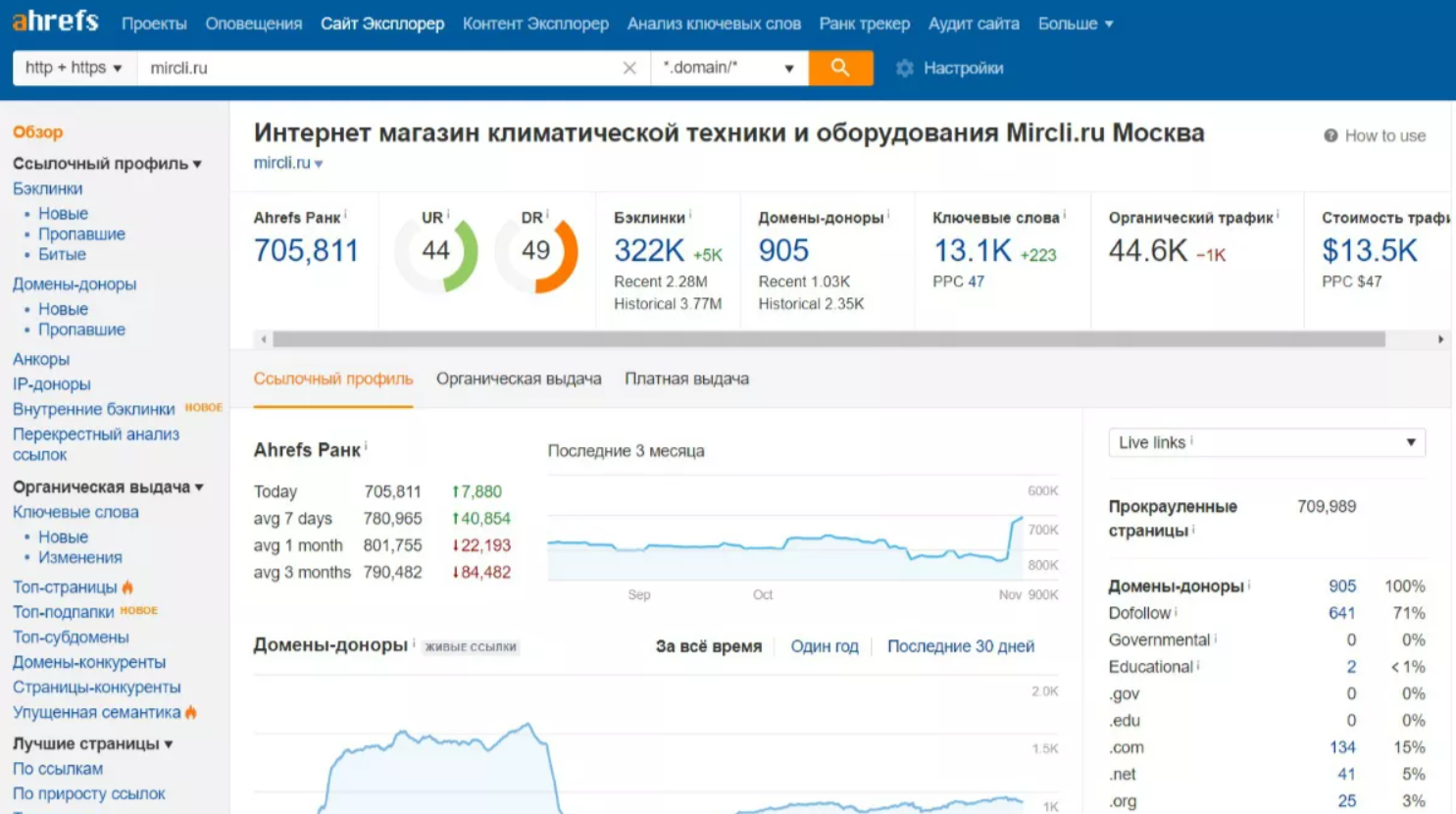Click the 322K backlinks value
This screenshot has width=1456, height=814.
click(x=649, y=251)
